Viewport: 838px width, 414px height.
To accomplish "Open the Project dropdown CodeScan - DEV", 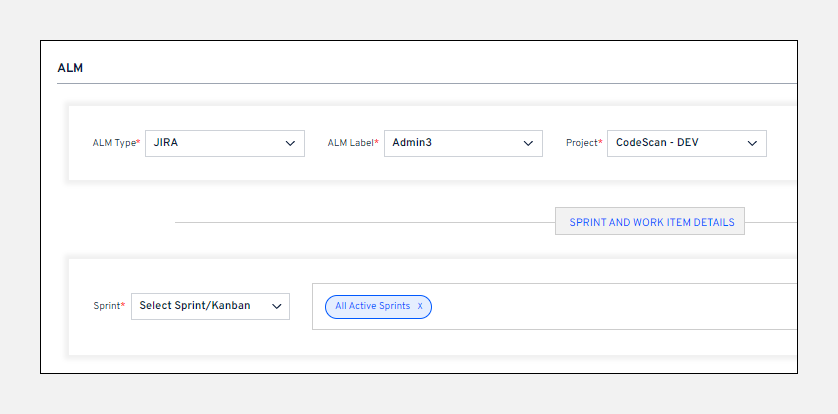I will coord(686,143).
